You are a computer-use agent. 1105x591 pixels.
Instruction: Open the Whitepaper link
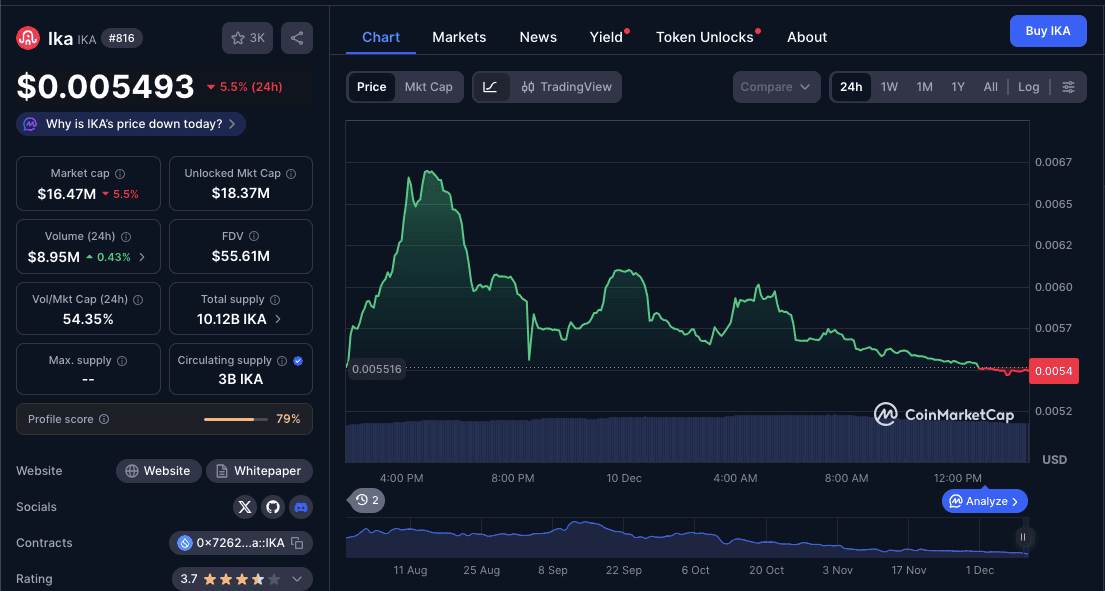point(259,470)
